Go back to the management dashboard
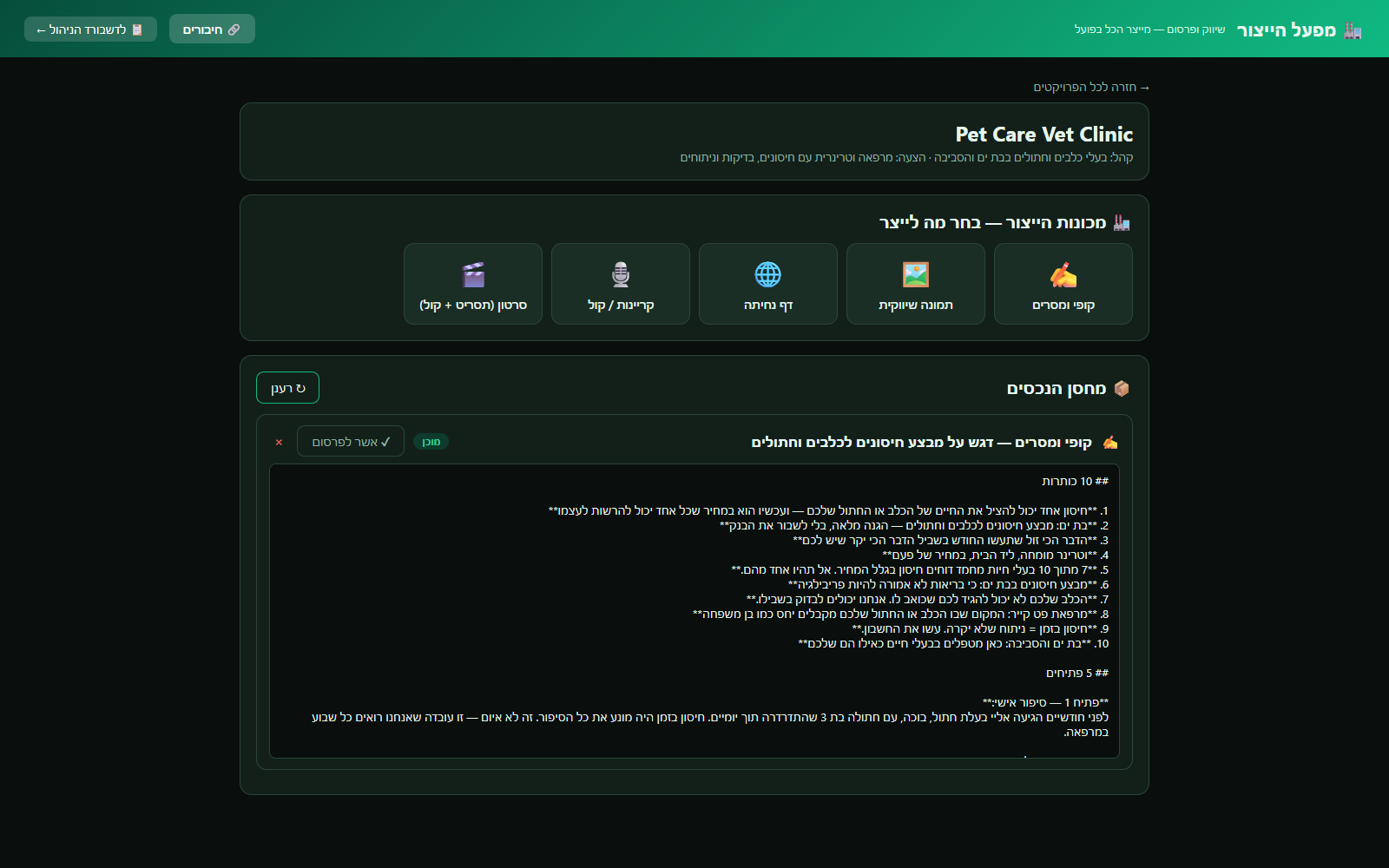The width and height of the screenshot is (1389, 868). (90, 29)
